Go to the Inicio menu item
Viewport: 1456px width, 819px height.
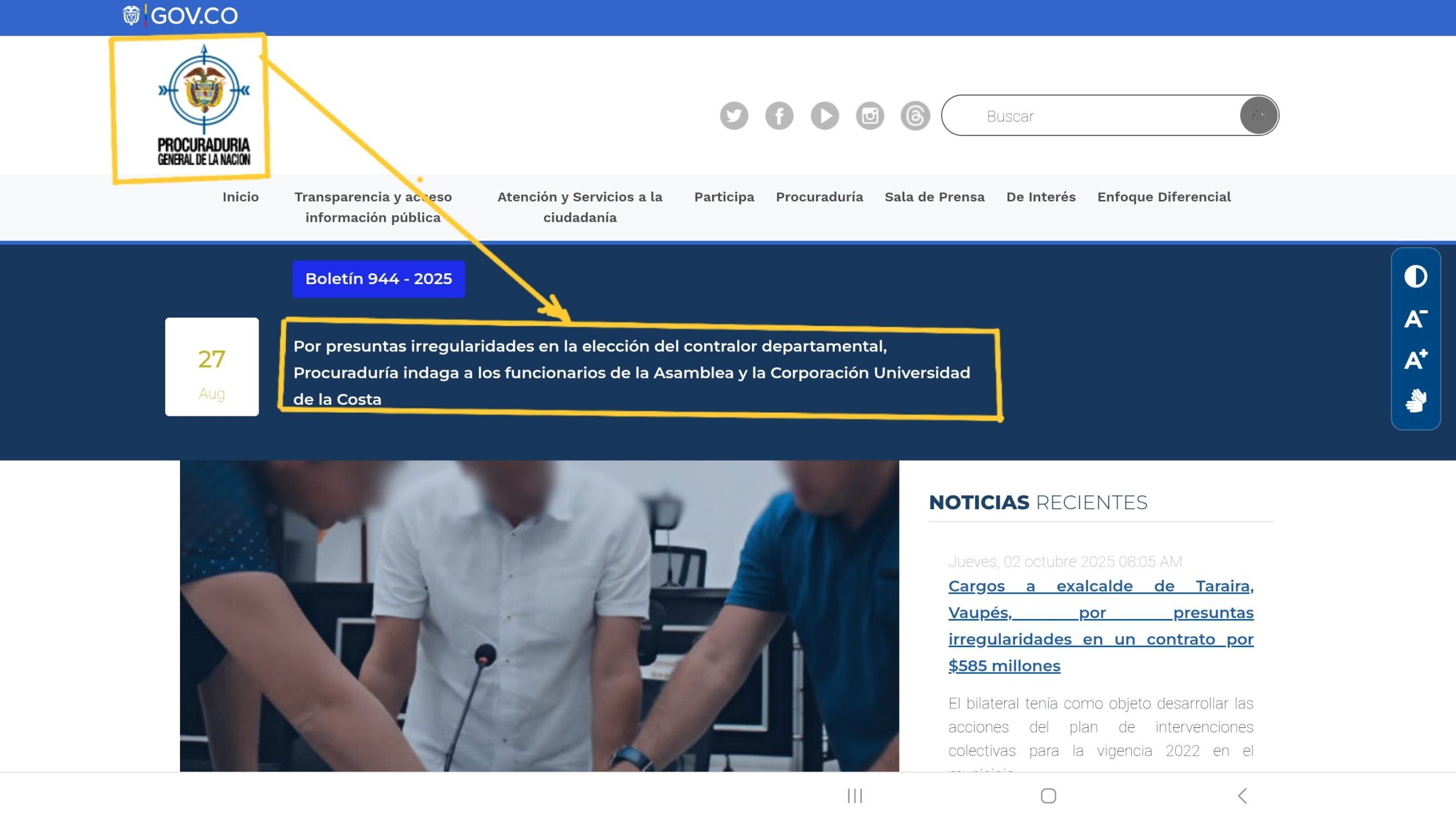coord(240,197)
